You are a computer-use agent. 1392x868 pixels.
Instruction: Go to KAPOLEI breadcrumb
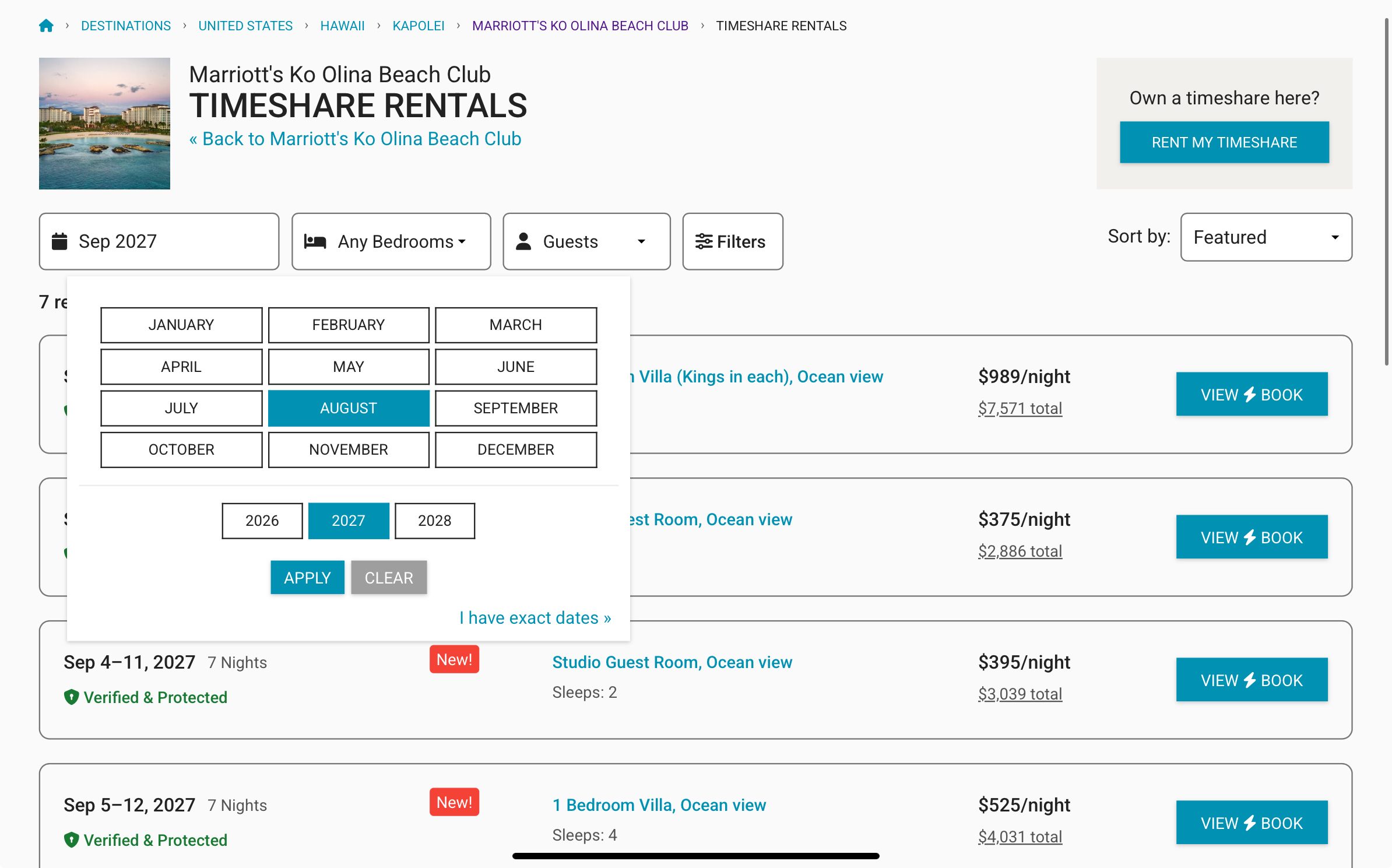point(419,26)
